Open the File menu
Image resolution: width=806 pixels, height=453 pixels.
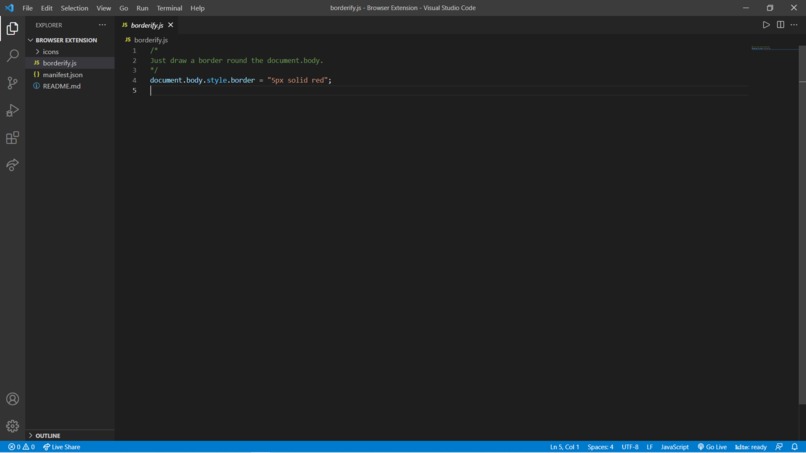(x=27, y=8)
